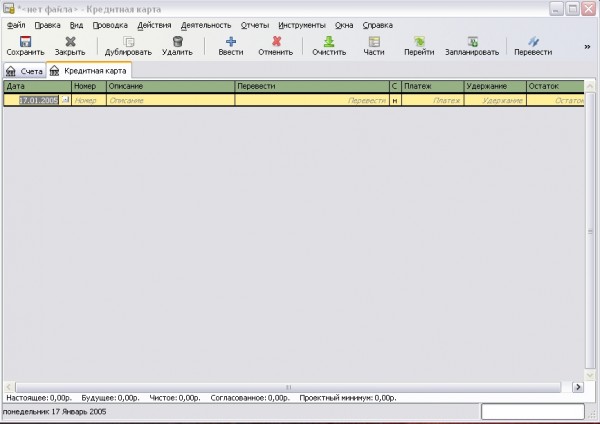Open the Справка menu
Viewport: 600px width, 424px height.
click(378, 25)
